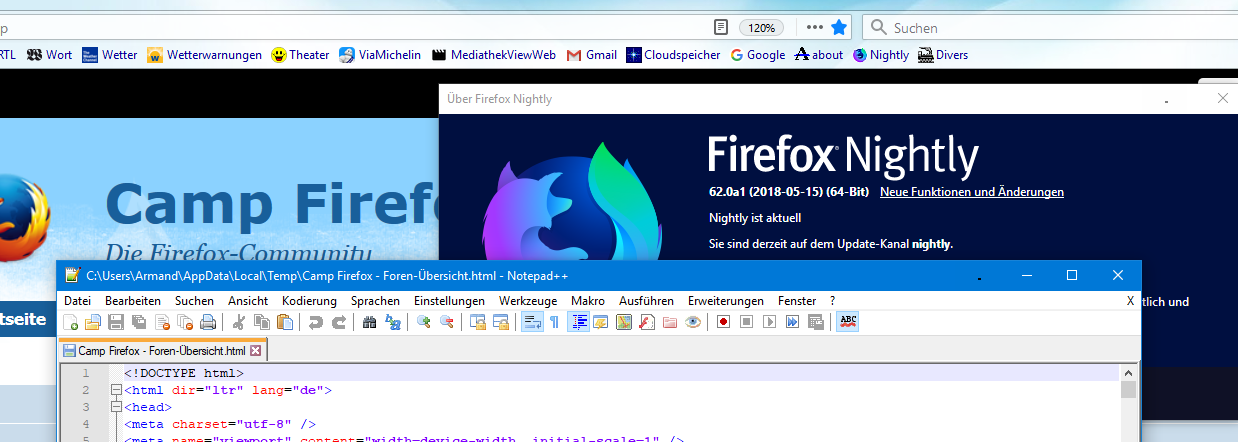Collapse the head tag fold on line 3

[116, 408]
